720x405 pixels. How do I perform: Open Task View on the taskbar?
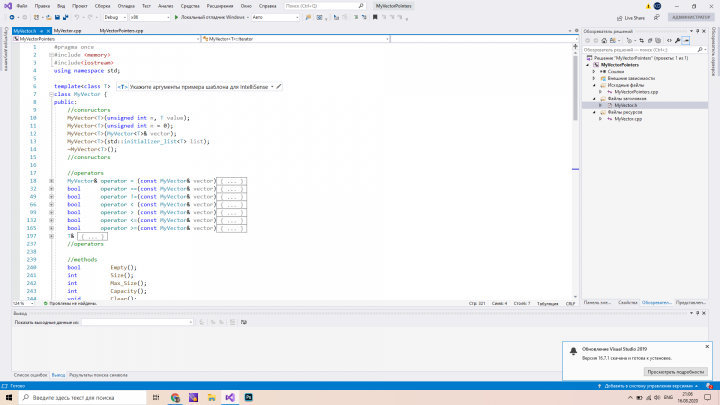(156, 398)
